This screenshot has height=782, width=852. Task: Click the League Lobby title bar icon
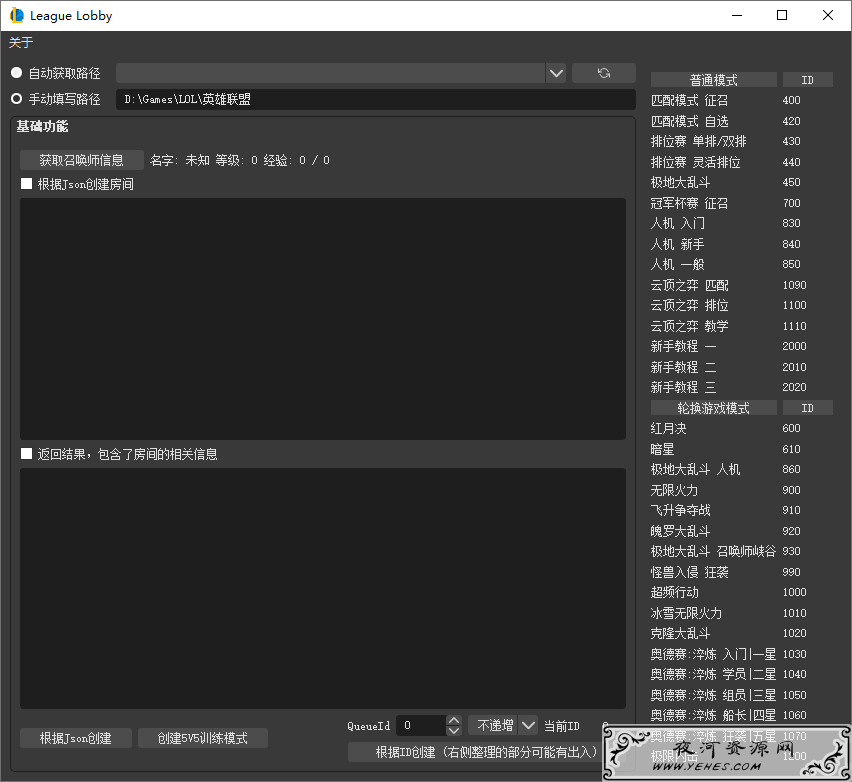[x=17, y=15]
